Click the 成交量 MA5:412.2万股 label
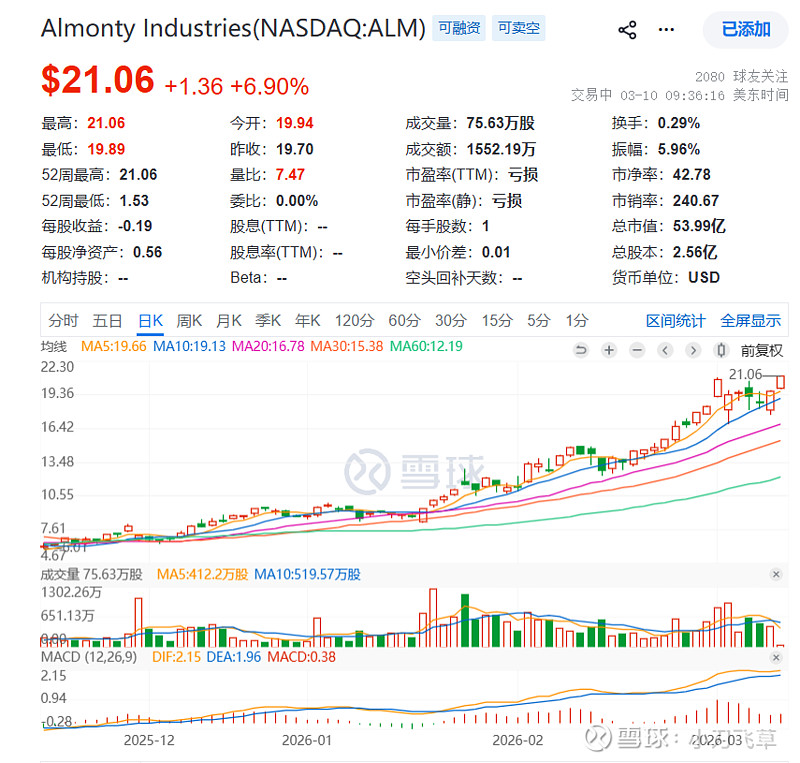This screenshot has width=800, height=763. (x=202, y=574)
